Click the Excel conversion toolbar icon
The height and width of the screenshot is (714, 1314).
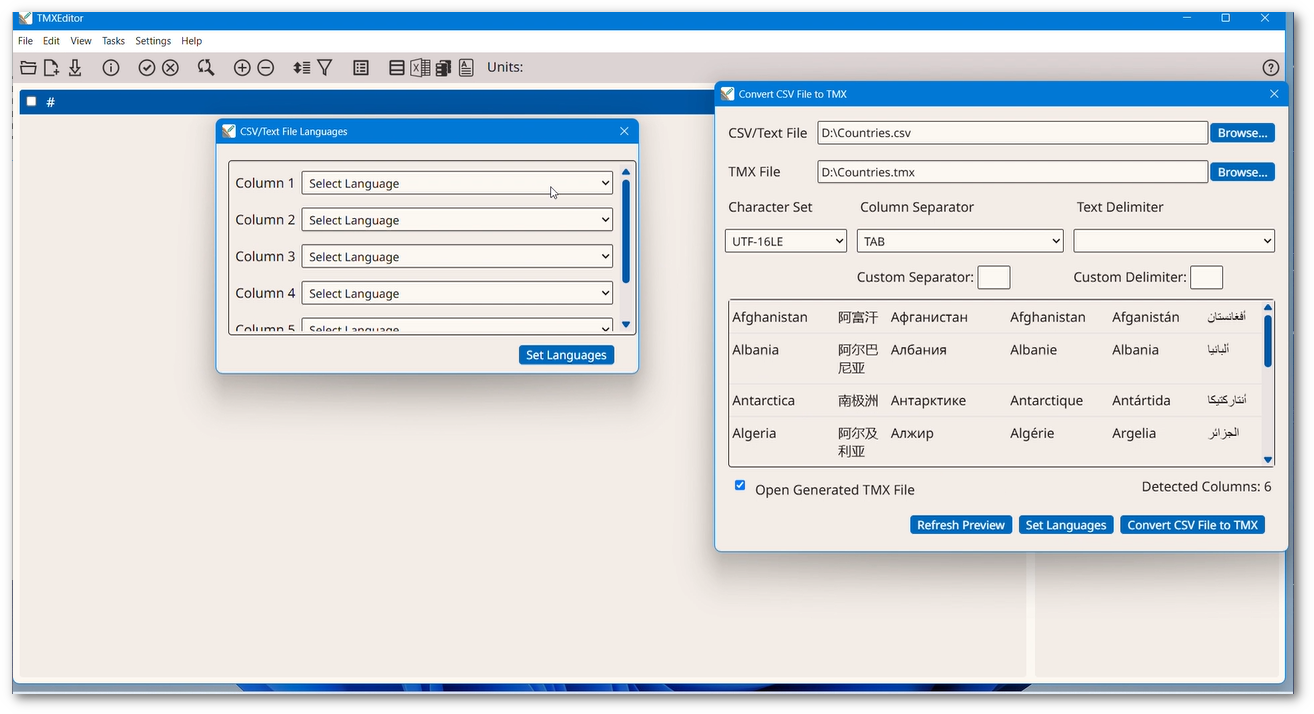click(x=420, y=68)
